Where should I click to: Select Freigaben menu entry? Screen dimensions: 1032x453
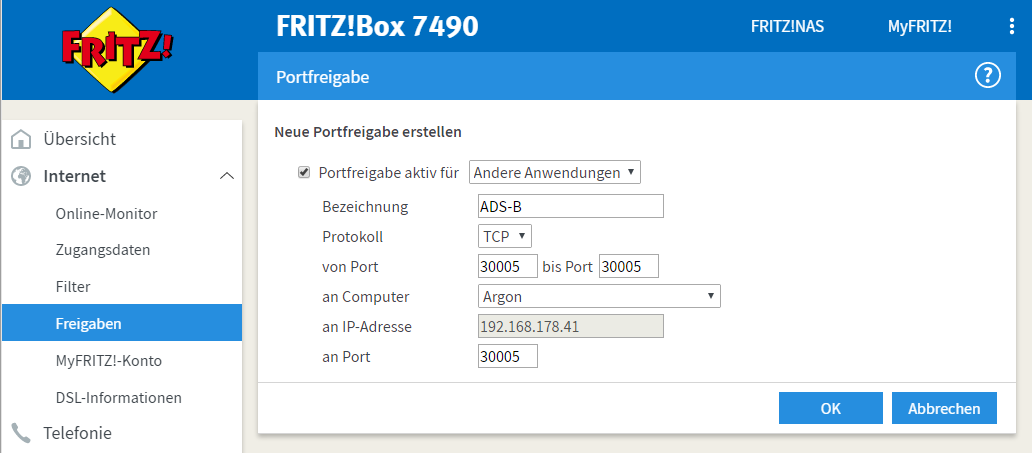click(x=122, y=323)
